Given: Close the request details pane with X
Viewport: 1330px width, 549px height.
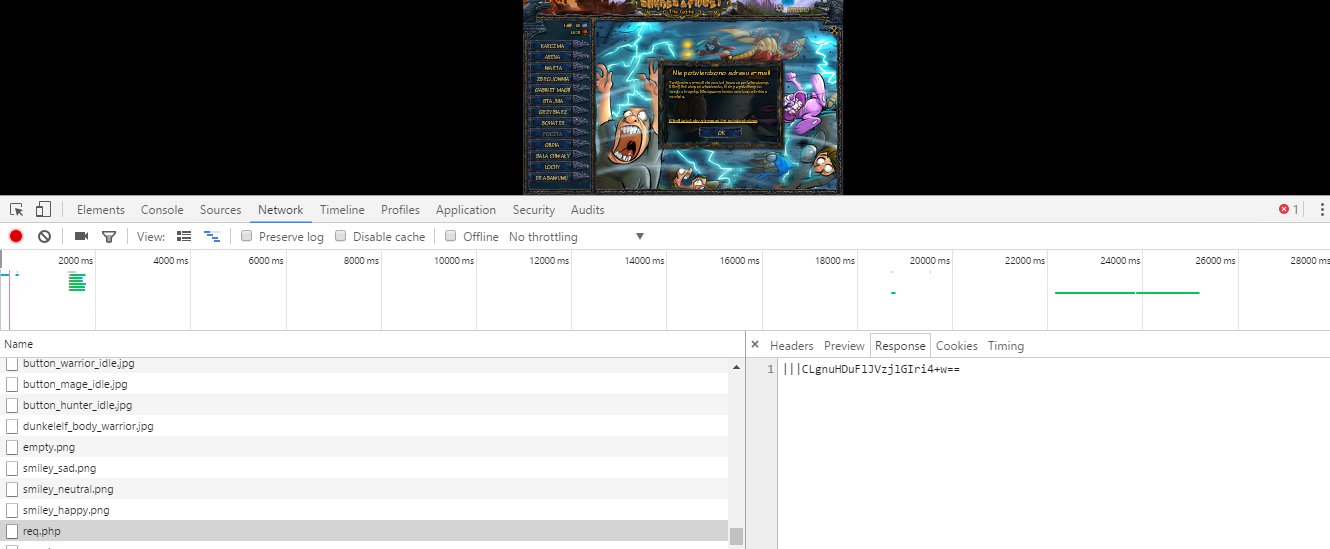Looking at the screenshot, I should coord(755,346).
